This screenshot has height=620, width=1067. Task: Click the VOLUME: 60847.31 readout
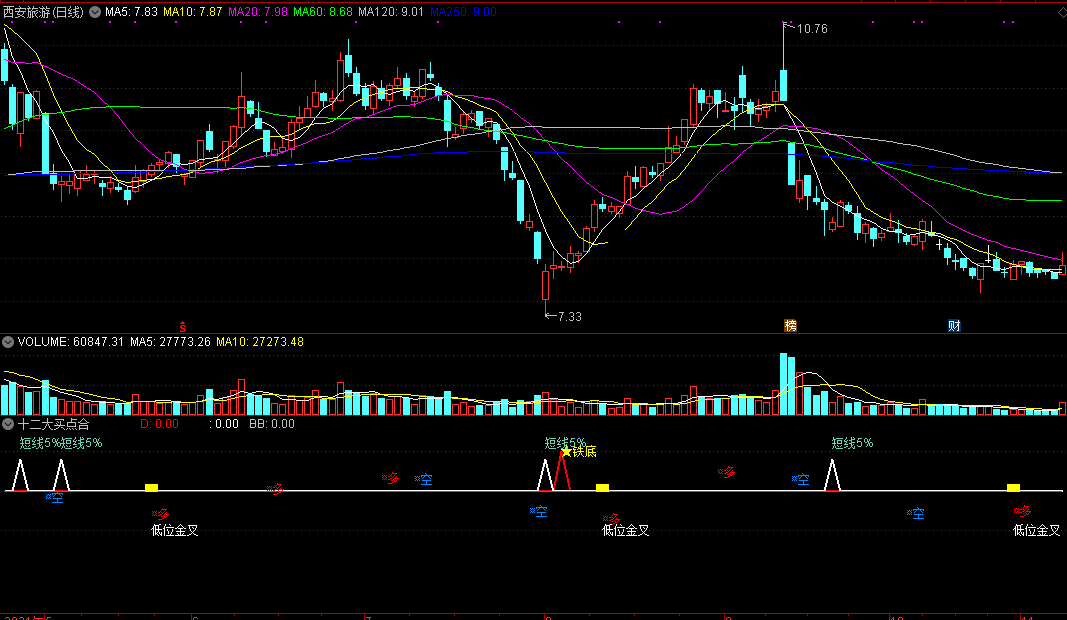coord(71,342)
